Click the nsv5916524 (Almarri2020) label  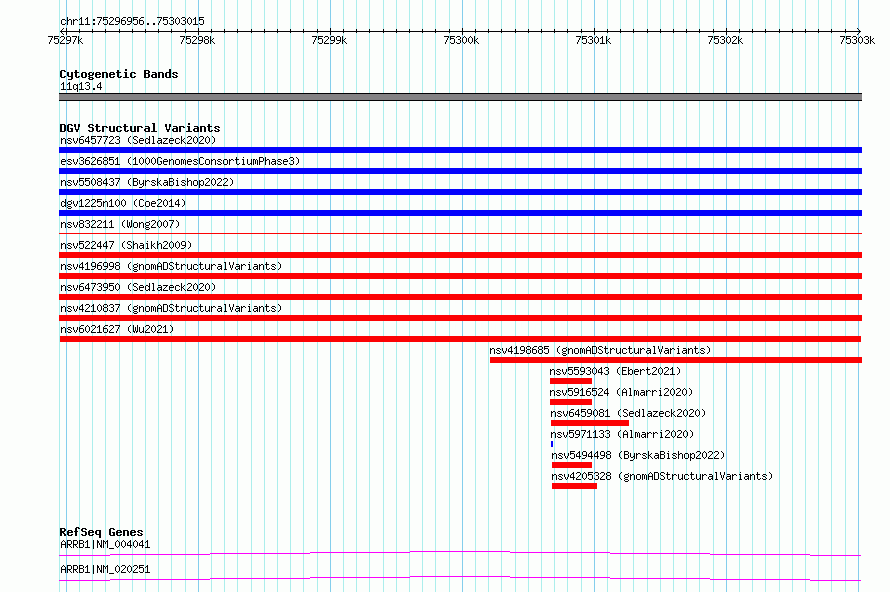(x=621, y=392)
